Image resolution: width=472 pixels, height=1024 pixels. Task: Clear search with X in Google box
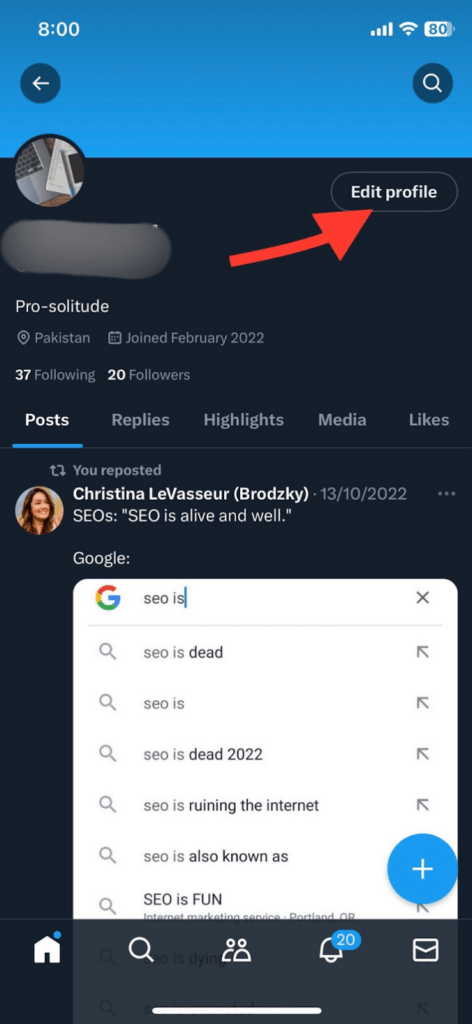point(423,598)
